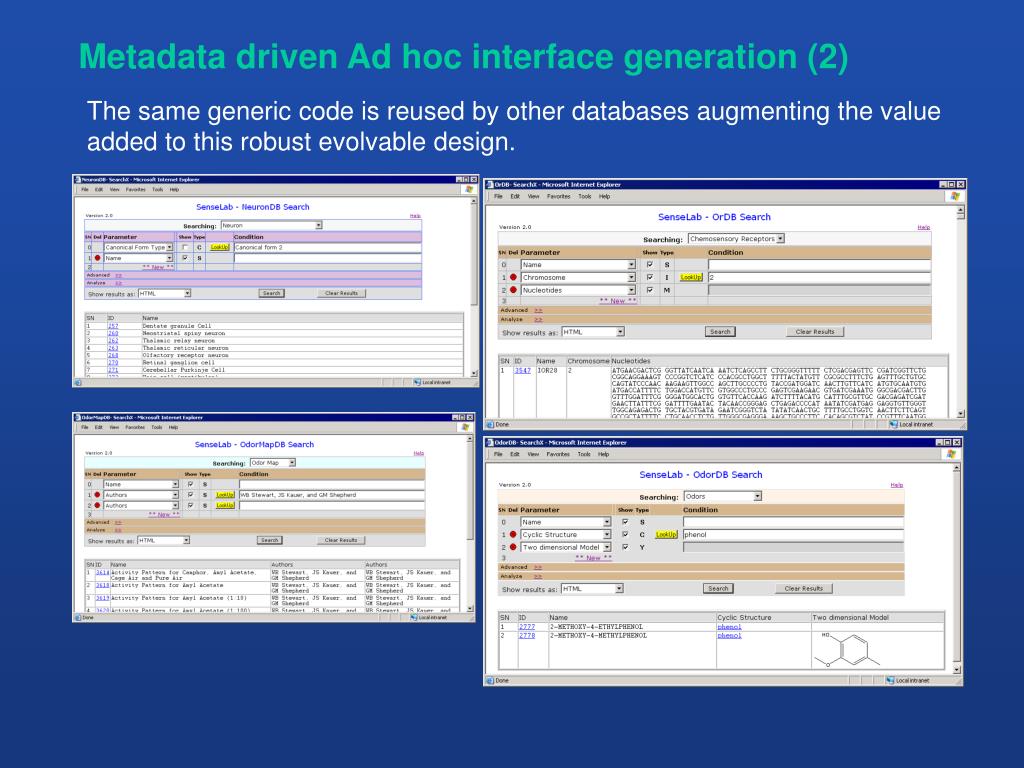1024x768 pixels.
Task: Click the Done status icon in OrDB window
Action: [x=490, y=424]
